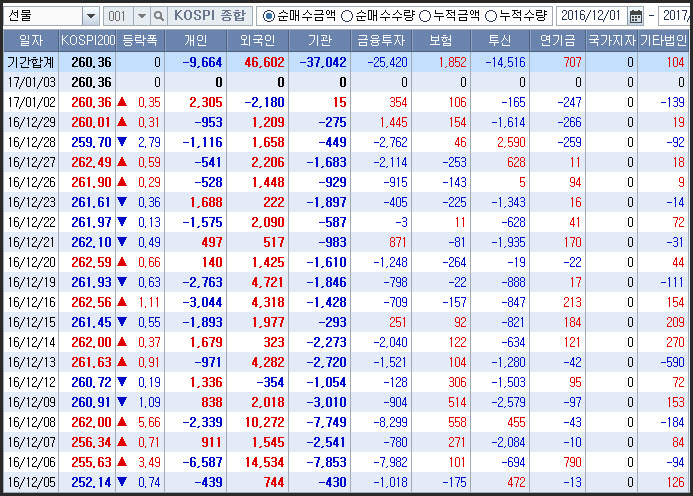The image size is (693, 496).
Task: Click the 개인 column header
Action: pyautogui.click(x=195, y=41)
